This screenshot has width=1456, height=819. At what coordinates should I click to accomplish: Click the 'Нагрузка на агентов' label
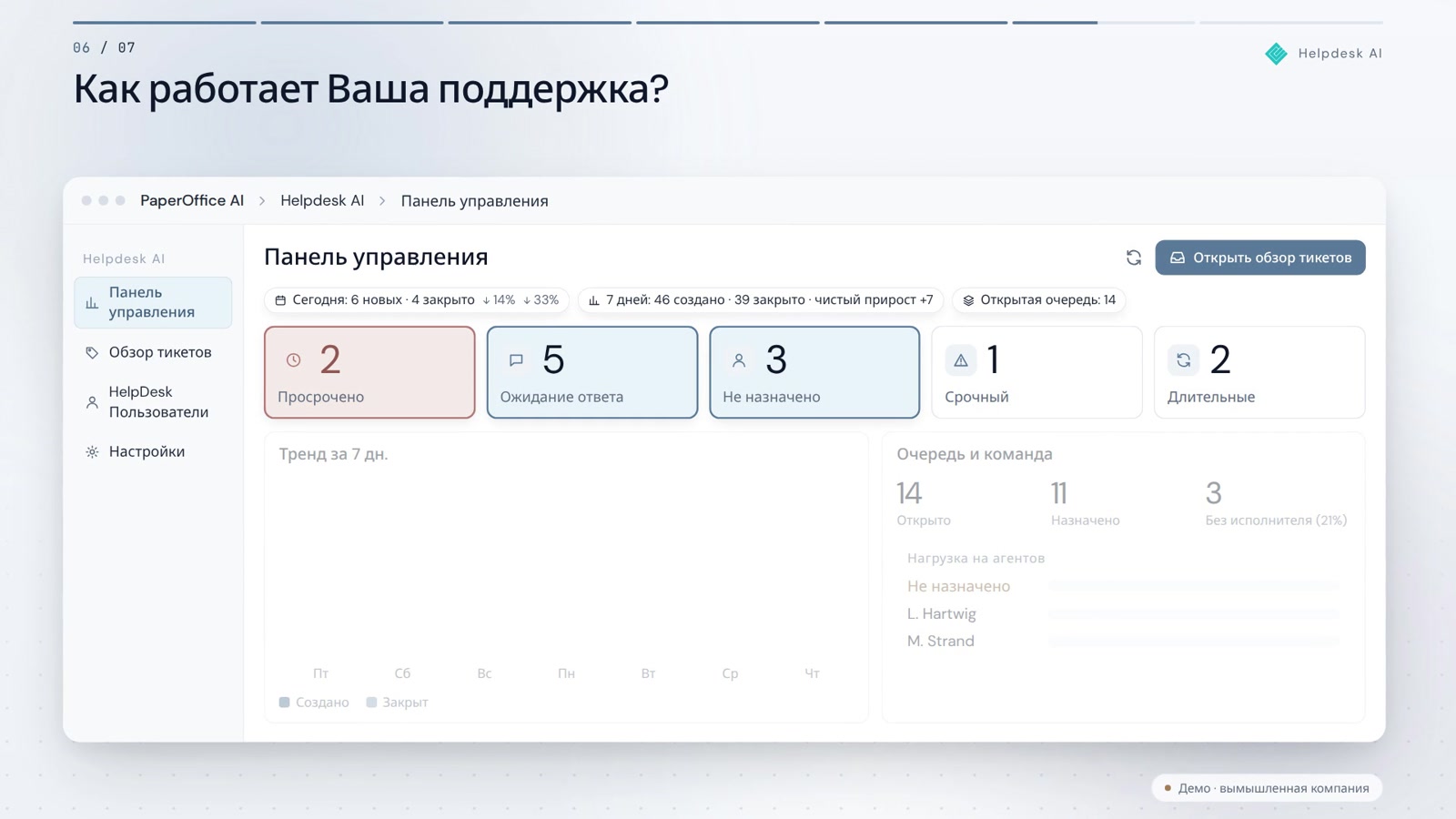click(x=976, y=559)
